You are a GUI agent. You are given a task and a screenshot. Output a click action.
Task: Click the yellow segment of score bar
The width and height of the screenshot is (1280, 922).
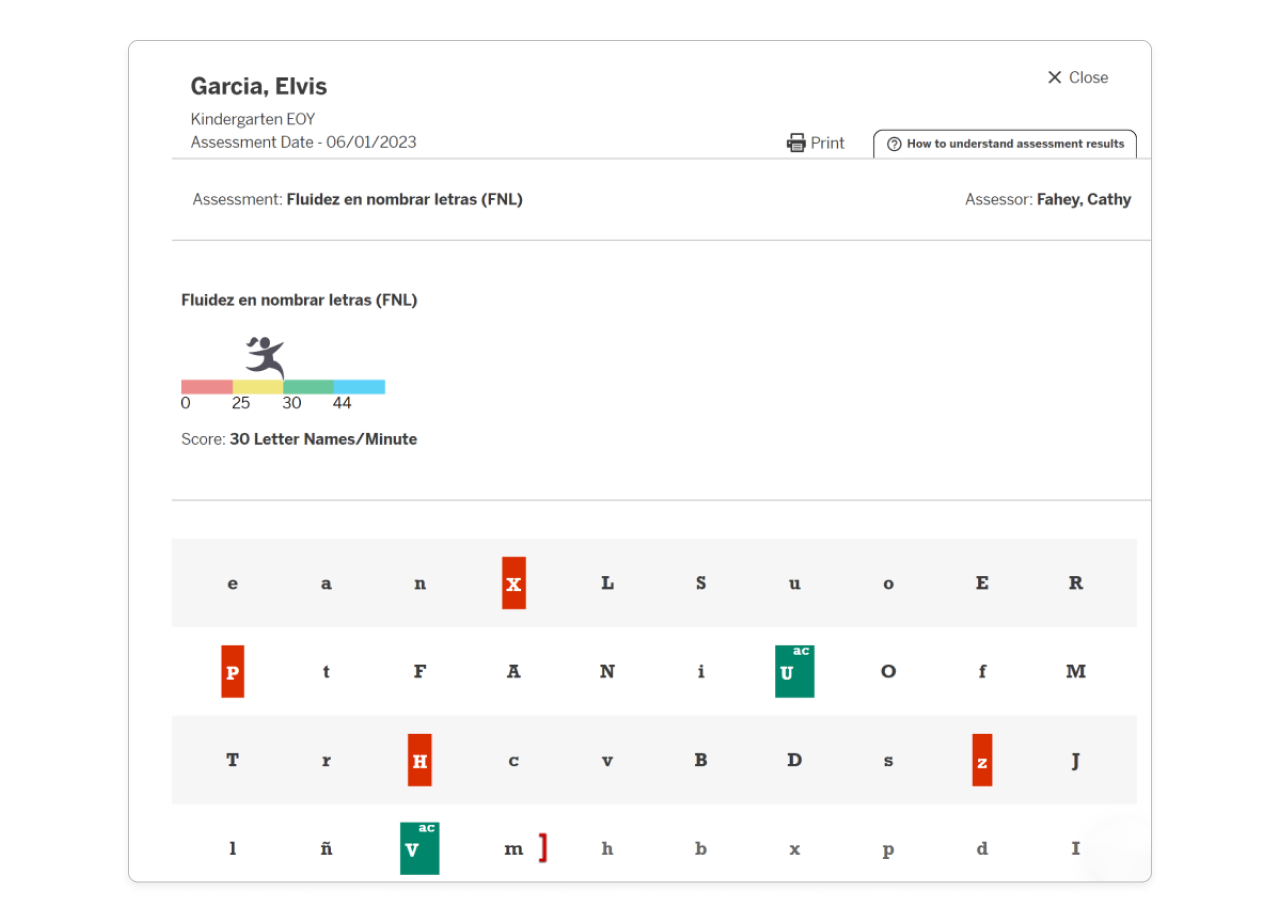pos(258,387)
